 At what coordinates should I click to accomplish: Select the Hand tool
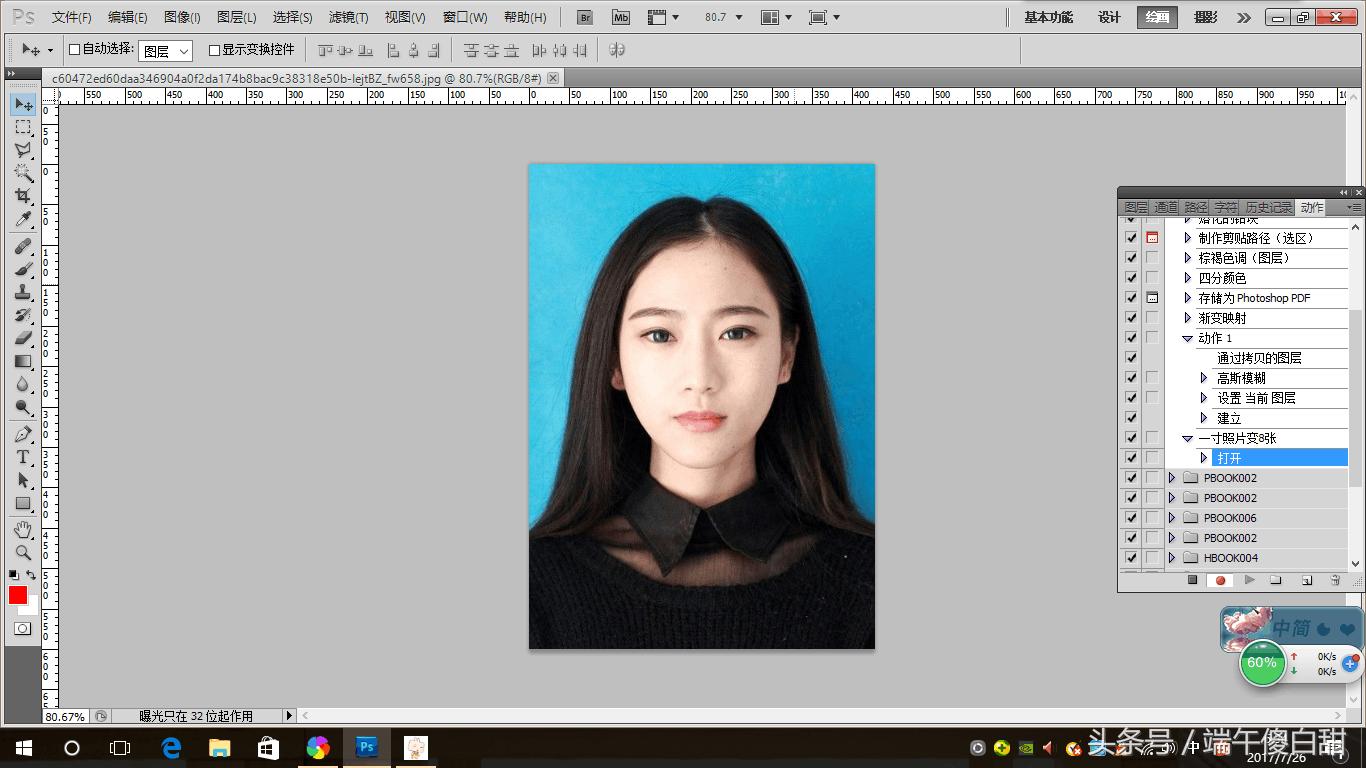pos(23,529)
